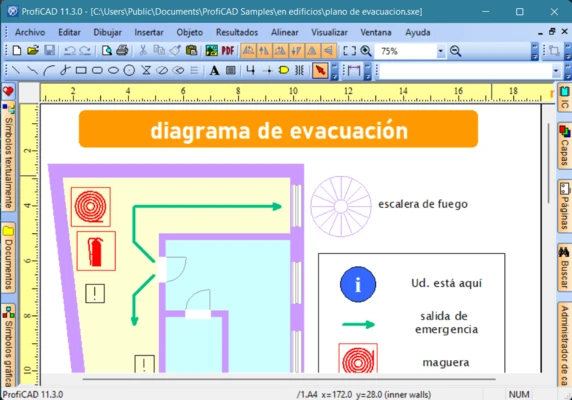Open the Ventana menu
Viewport: 572px width, 400px height.
pos(376,32)
